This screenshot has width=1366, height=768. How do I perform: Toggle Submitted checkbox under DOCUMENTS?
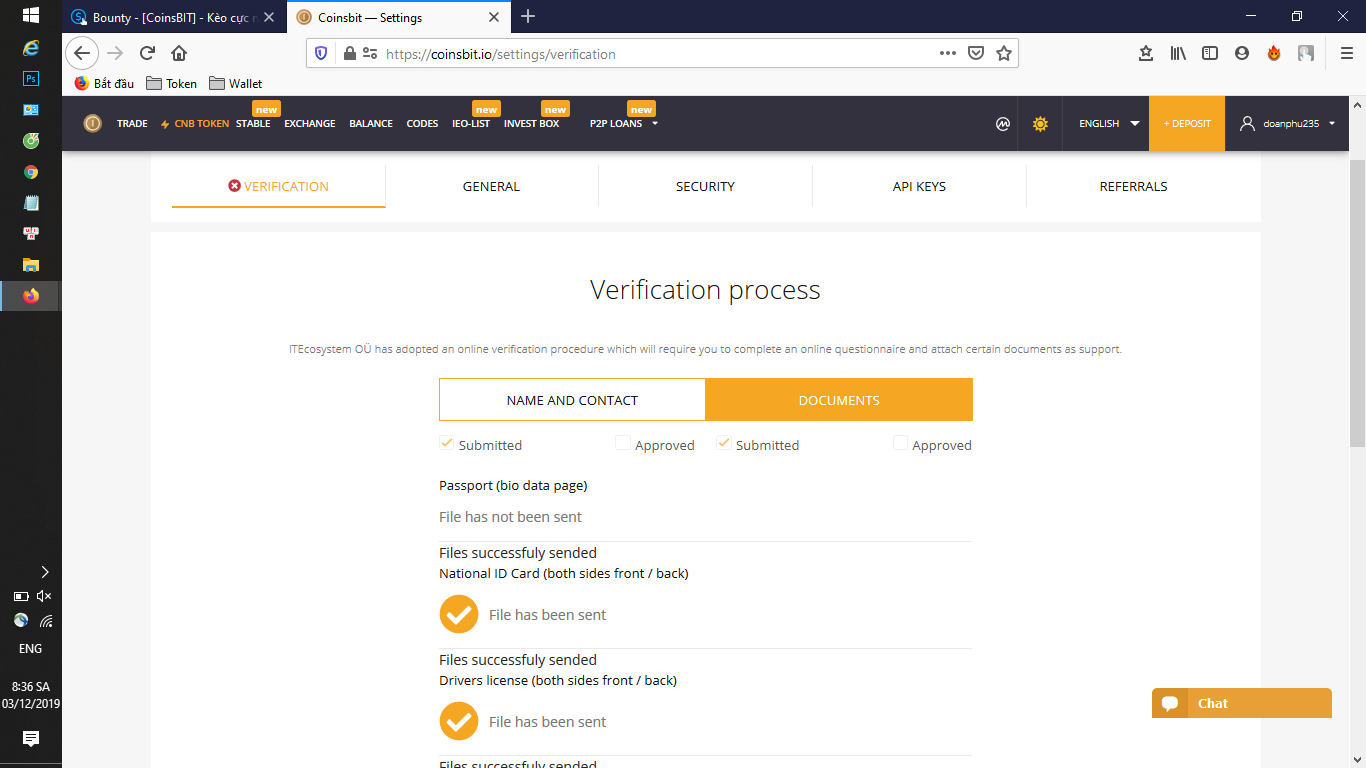(723, 443)
